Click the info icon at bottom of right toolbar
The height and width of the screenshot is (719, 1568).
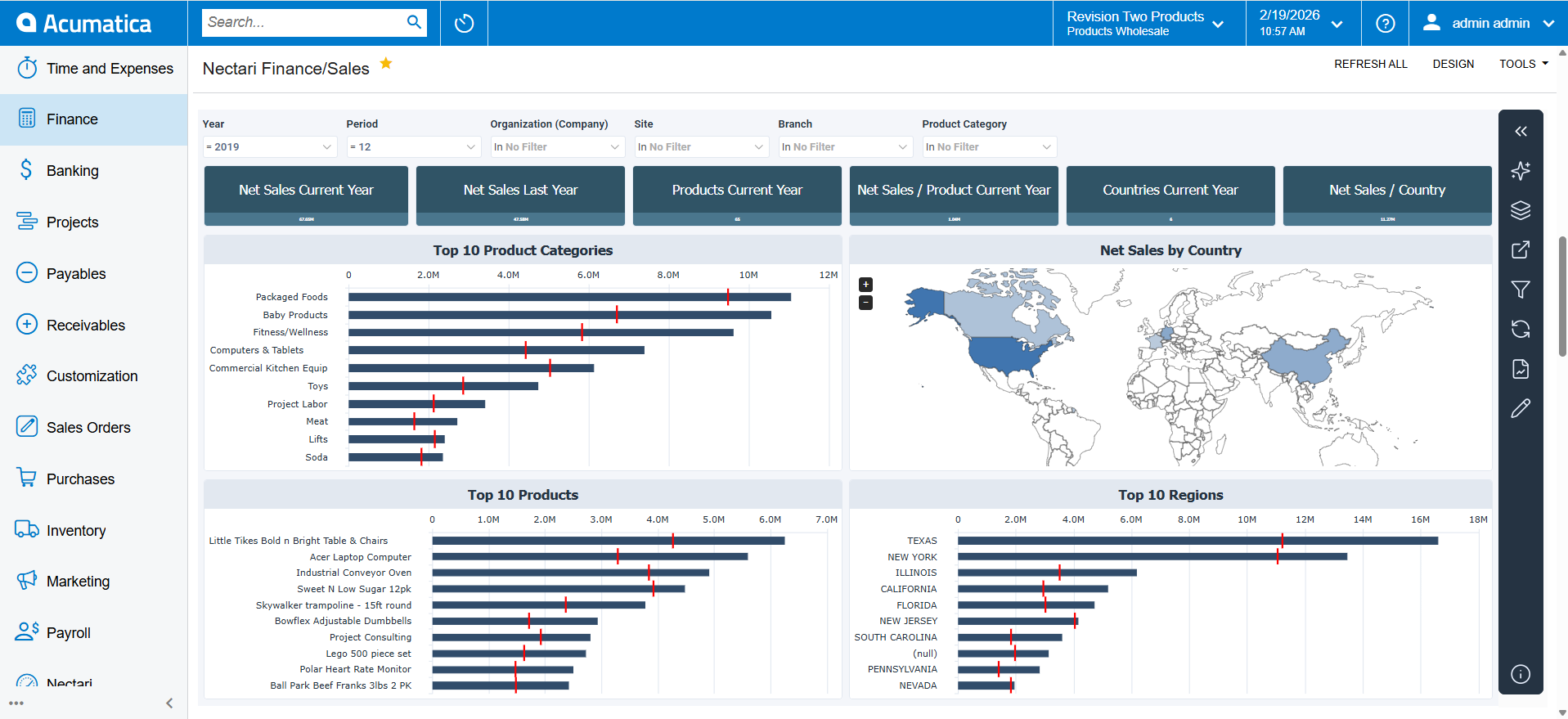(x=1520, y=674)
